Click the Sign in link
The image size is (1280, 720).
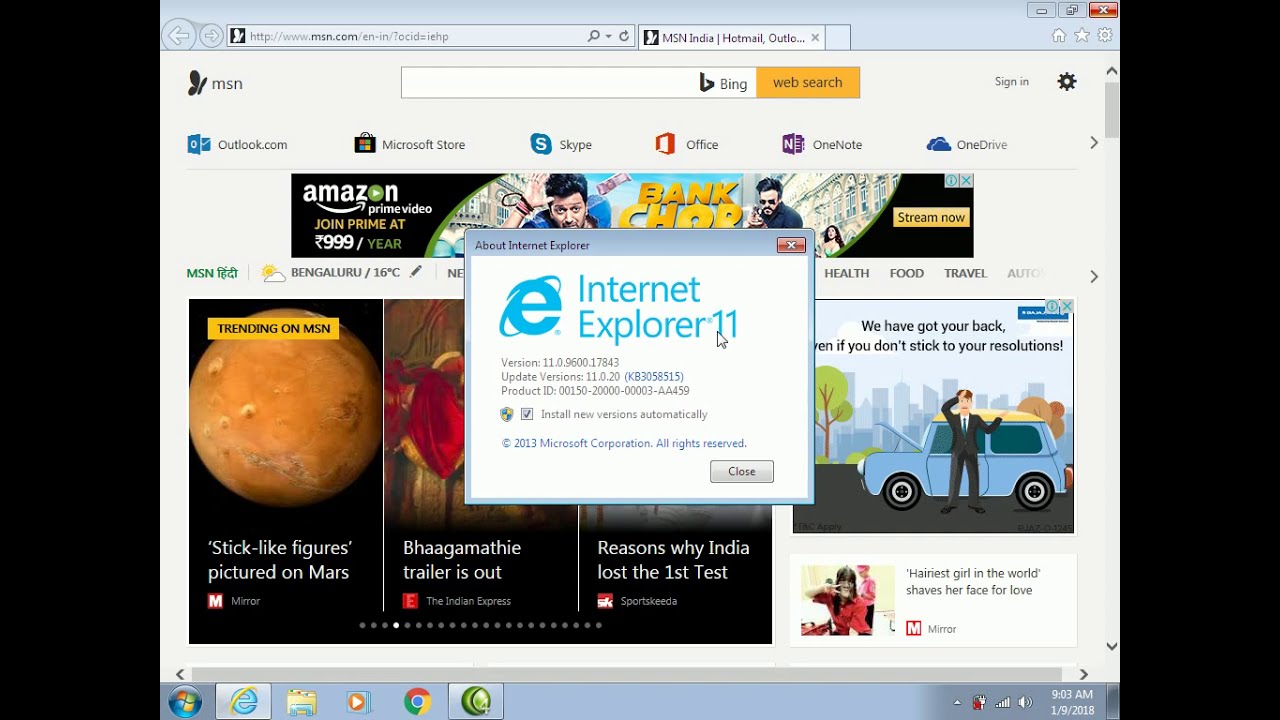click(1012, 82)
